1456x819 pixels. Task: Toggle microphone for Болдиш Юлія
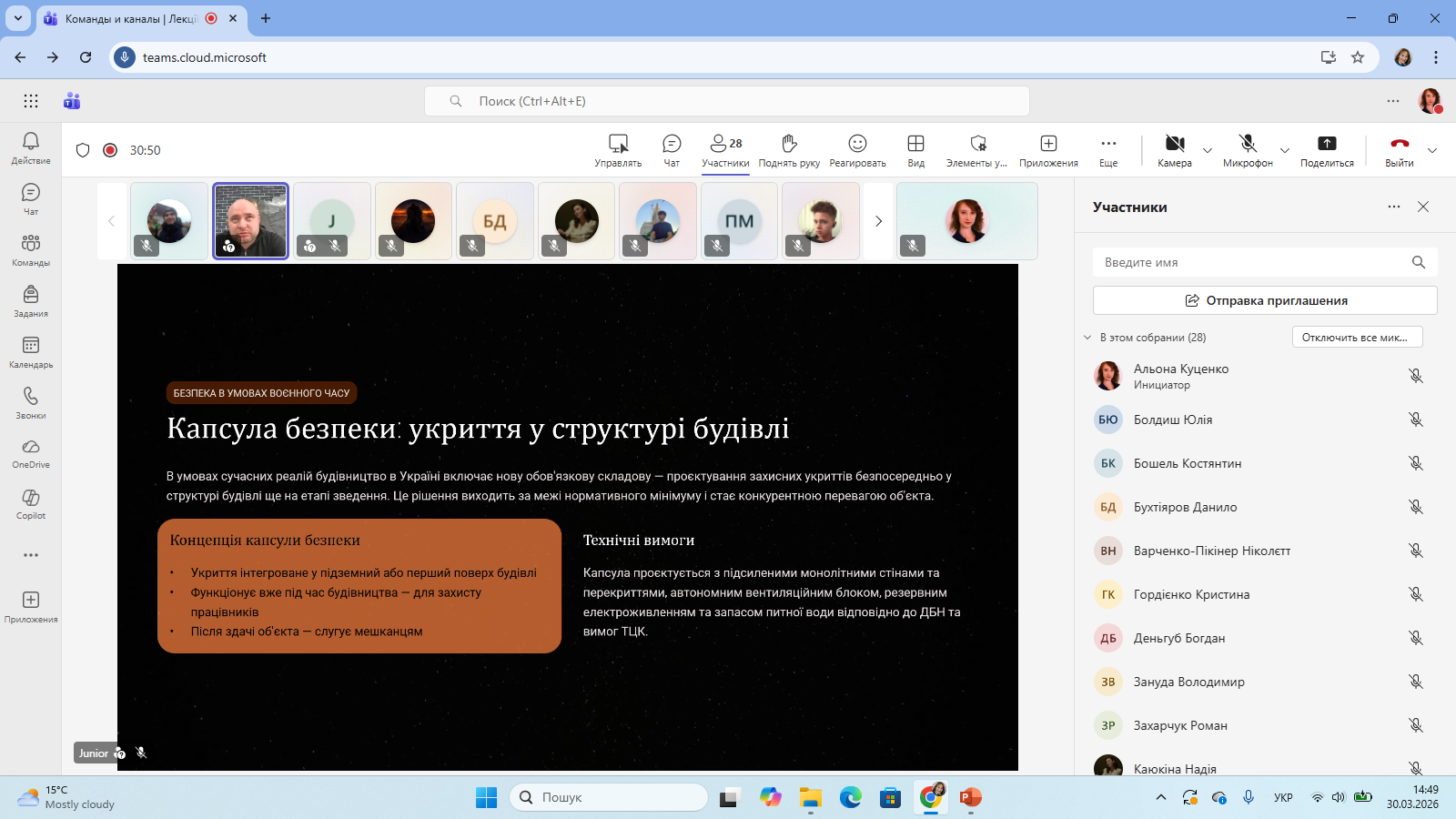[1415, 420]
